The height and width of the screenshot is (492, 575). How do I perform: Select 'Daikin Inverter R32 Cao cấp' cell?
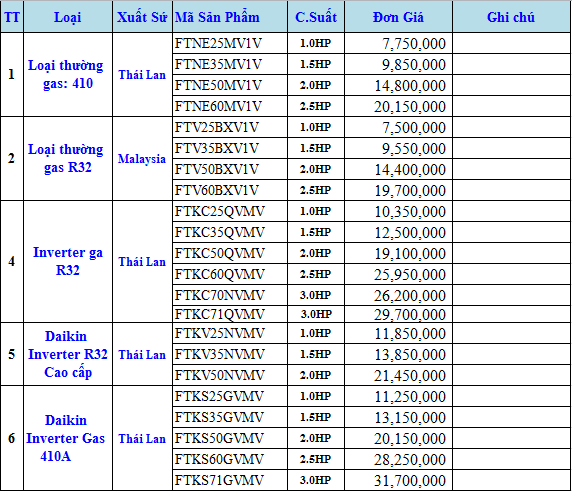coord(68,354)
